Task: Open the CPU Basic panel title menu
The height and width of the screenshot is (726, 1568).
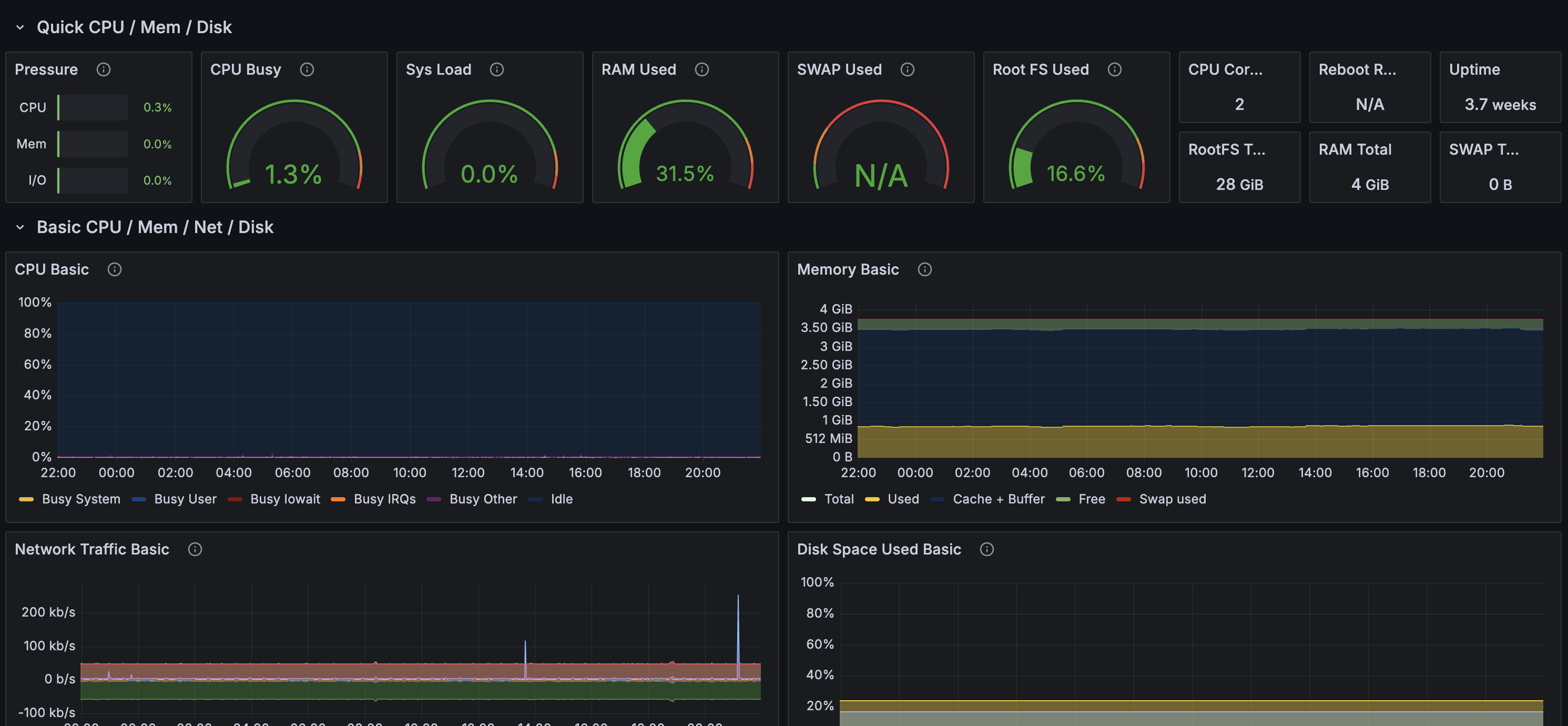Action: (x=52, y=269)
